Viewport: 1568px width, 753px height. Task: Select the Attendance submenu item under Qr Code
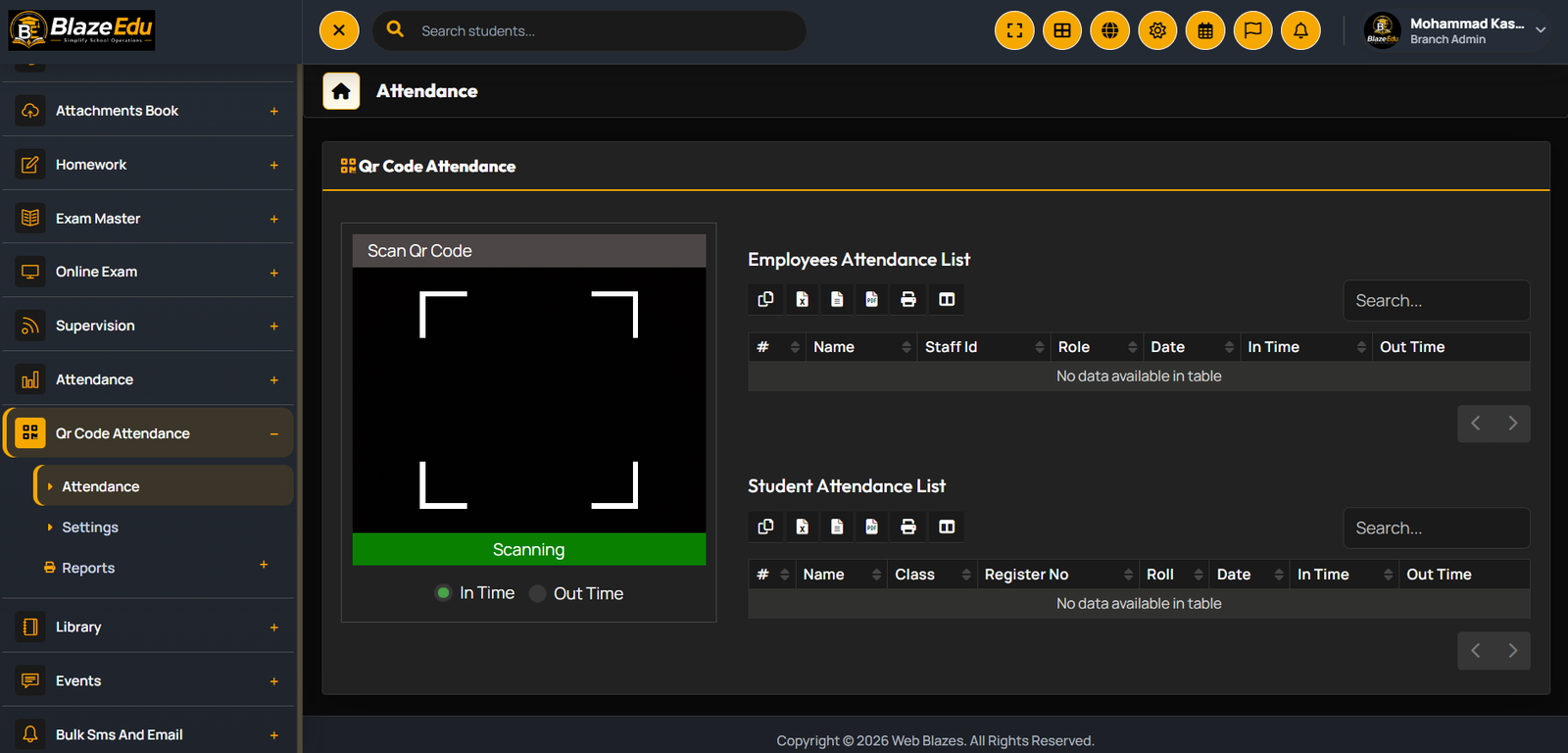click(164, 486)
